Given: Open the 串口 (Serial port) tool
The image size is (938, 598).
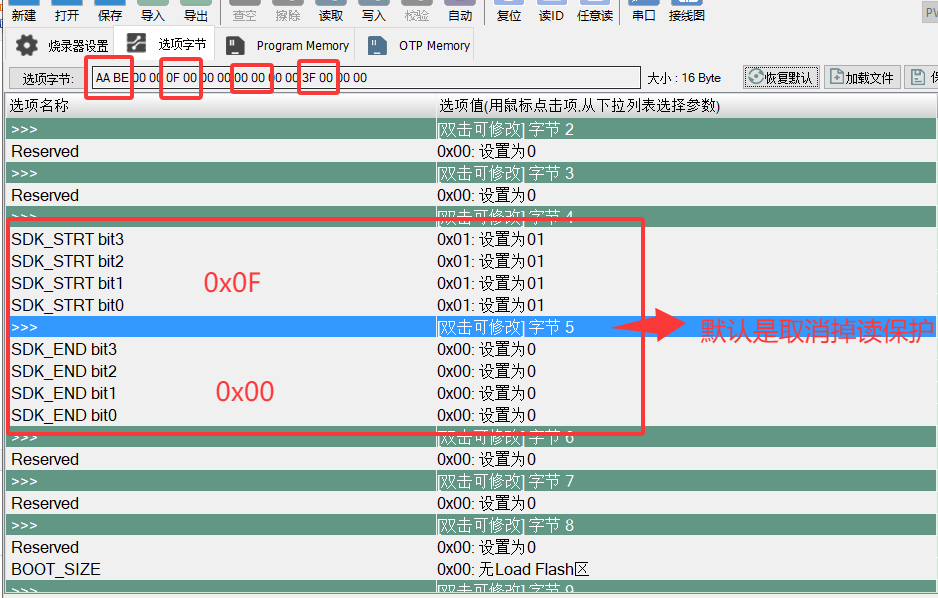Looking at the screenshot, I should click(x=645, y=11).
